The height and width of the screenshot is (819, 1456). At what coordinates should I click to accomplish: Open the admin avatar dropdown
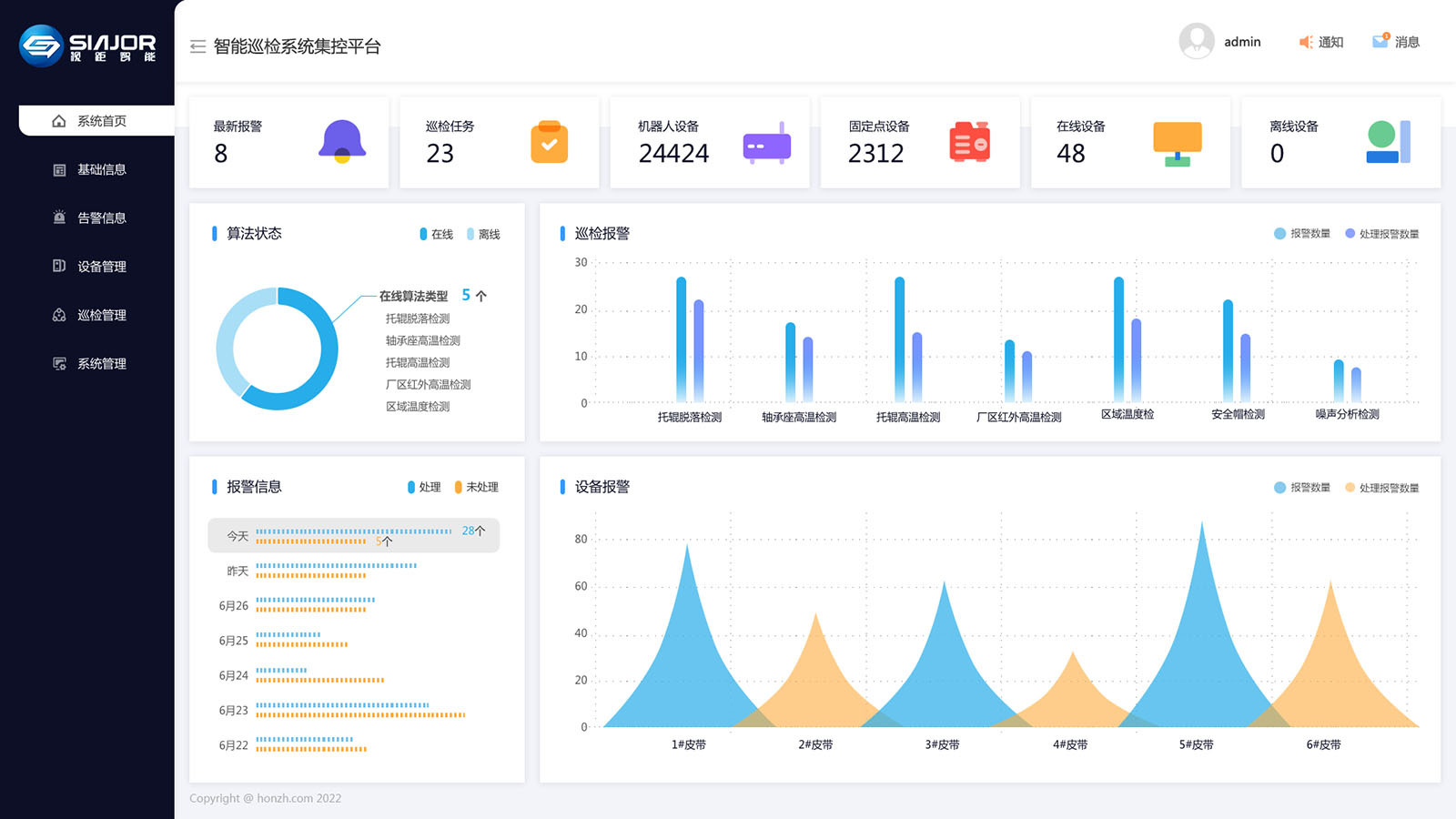[x=1198, y=41]
